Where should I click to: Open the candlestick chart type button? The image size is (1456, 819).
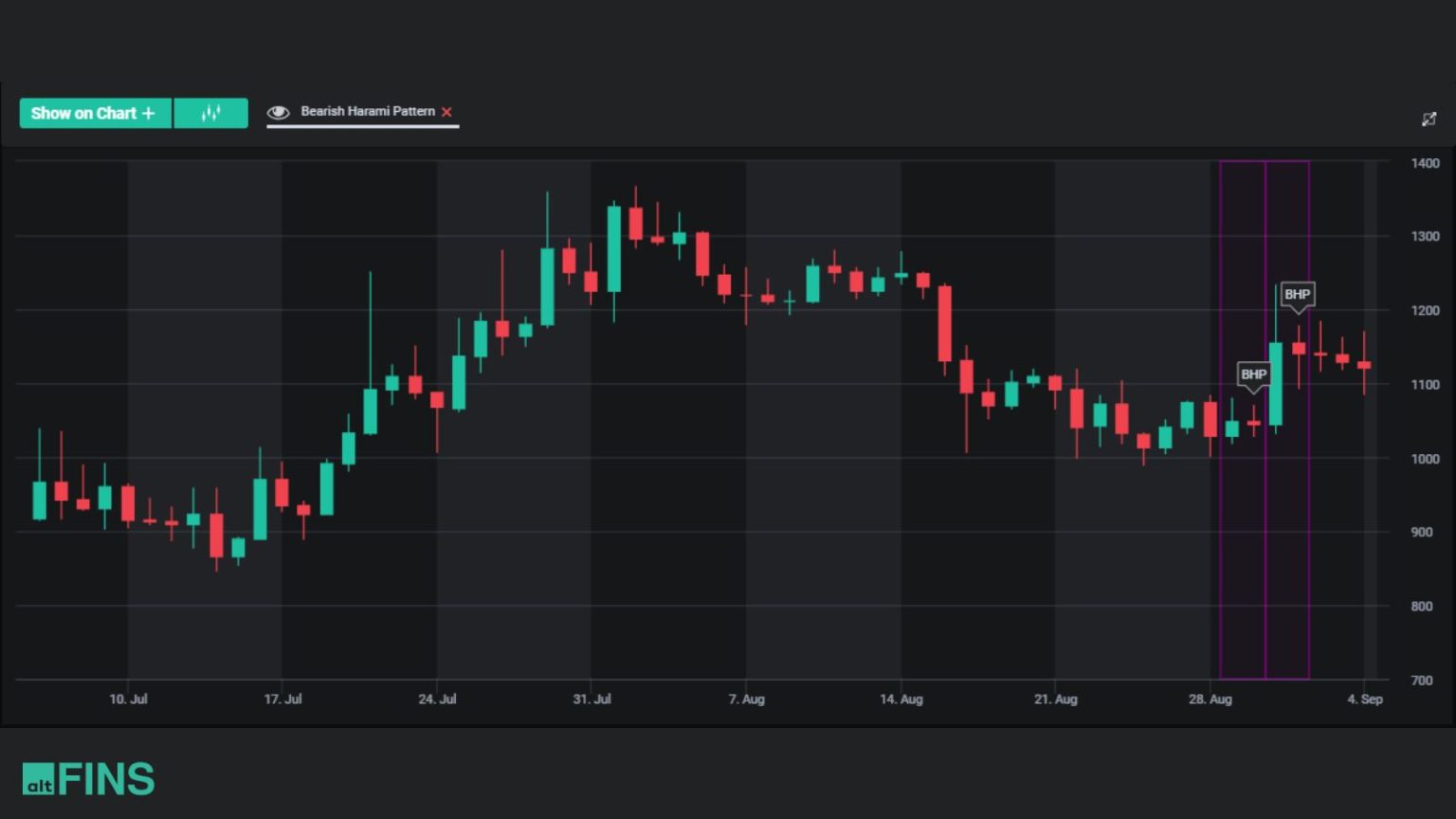211,113
